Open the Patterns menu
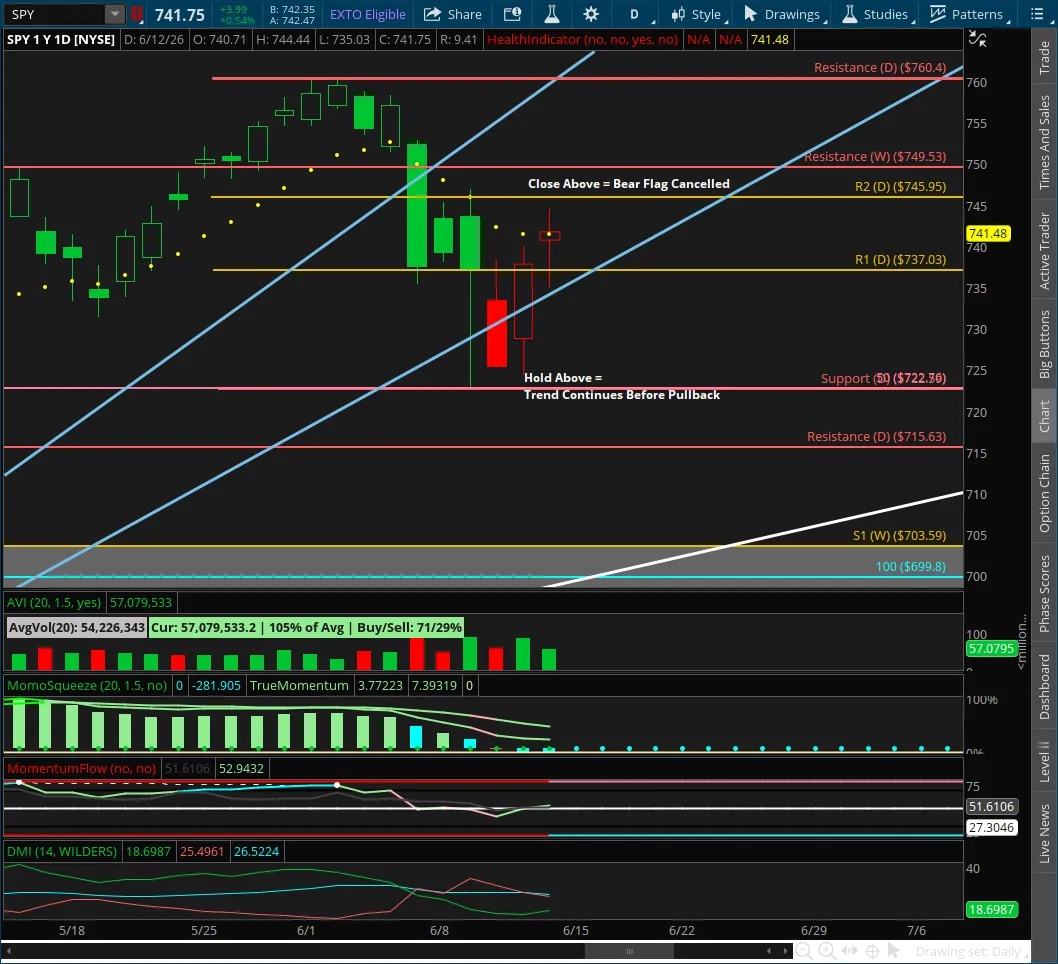This screenshot has height=964, width=1058. coord(969,14)
